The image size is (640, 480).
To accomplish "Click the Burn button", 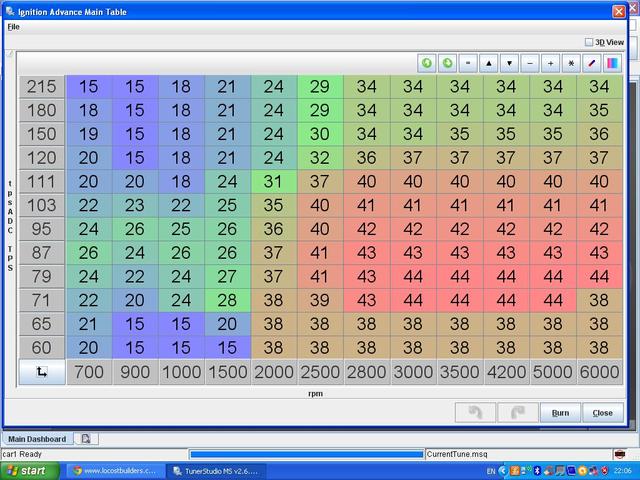I will point(560,412).
